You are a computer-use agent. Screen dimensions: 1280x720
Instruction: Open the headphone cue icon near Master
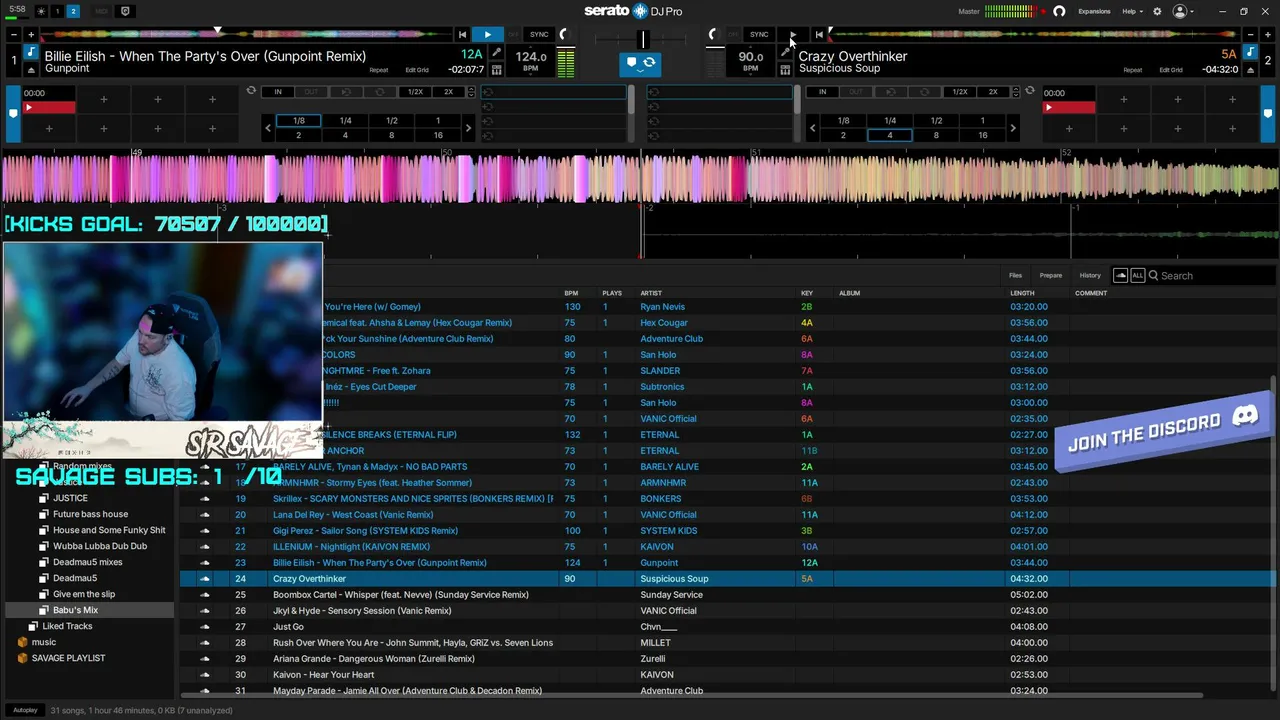1059,11
